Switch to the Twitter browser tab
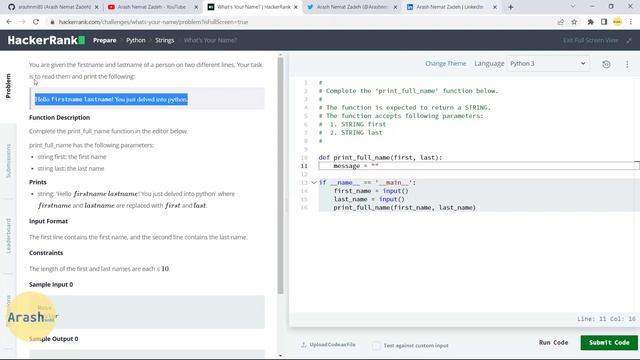The image size is (640, 360). click(x=351, y=7)
